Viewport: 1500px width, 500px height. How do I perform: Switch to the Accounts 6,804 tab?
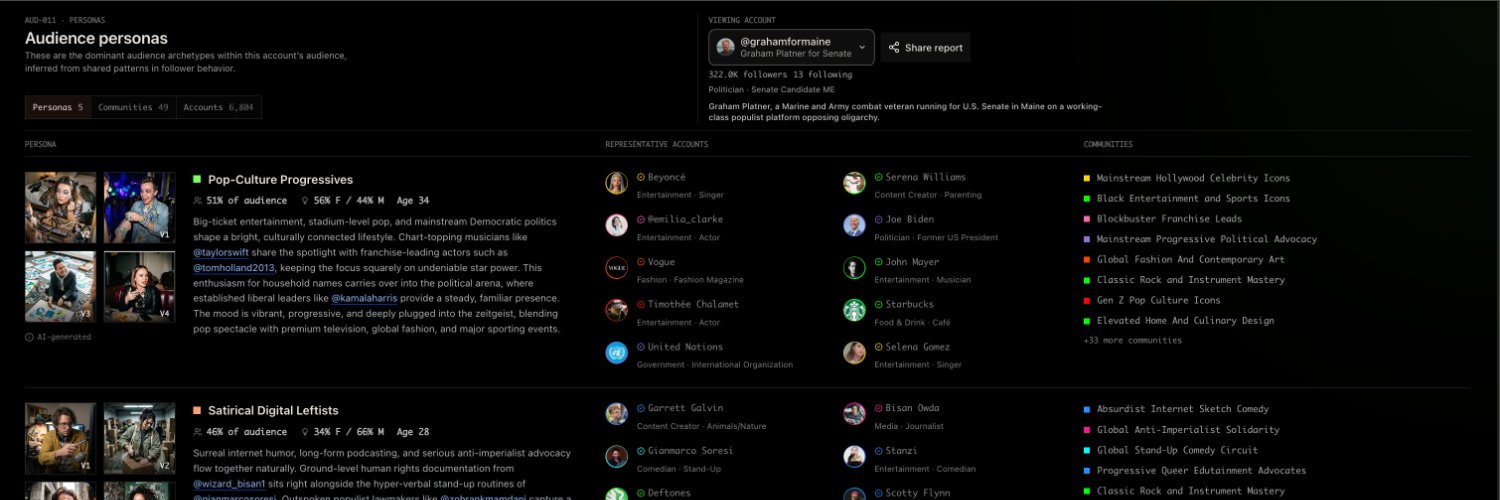point(218,107)
